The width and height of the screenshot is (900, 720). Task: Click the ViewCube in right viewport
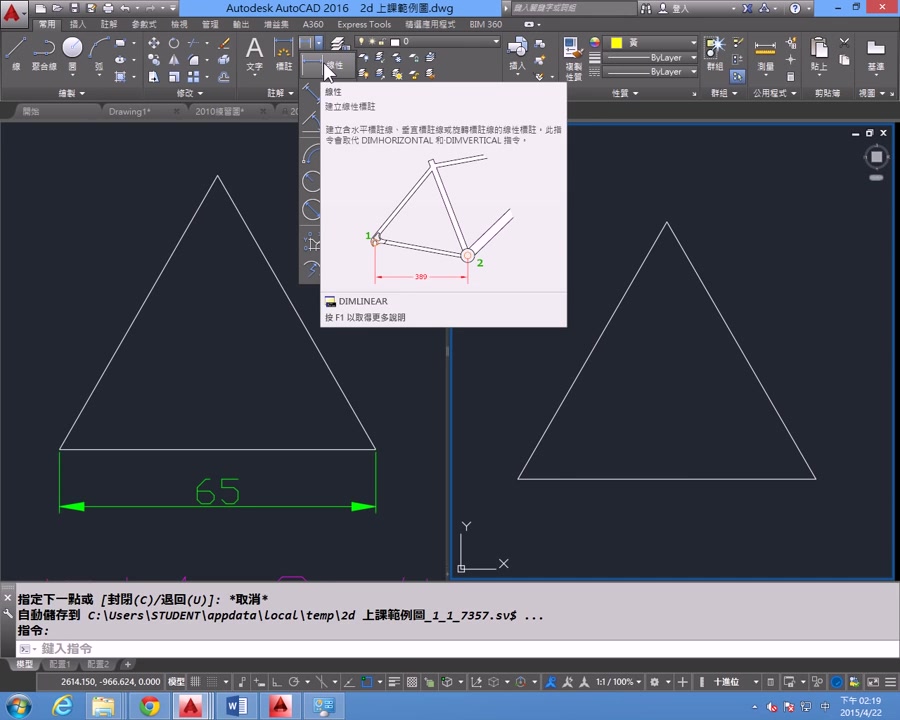tap(876, 157)
